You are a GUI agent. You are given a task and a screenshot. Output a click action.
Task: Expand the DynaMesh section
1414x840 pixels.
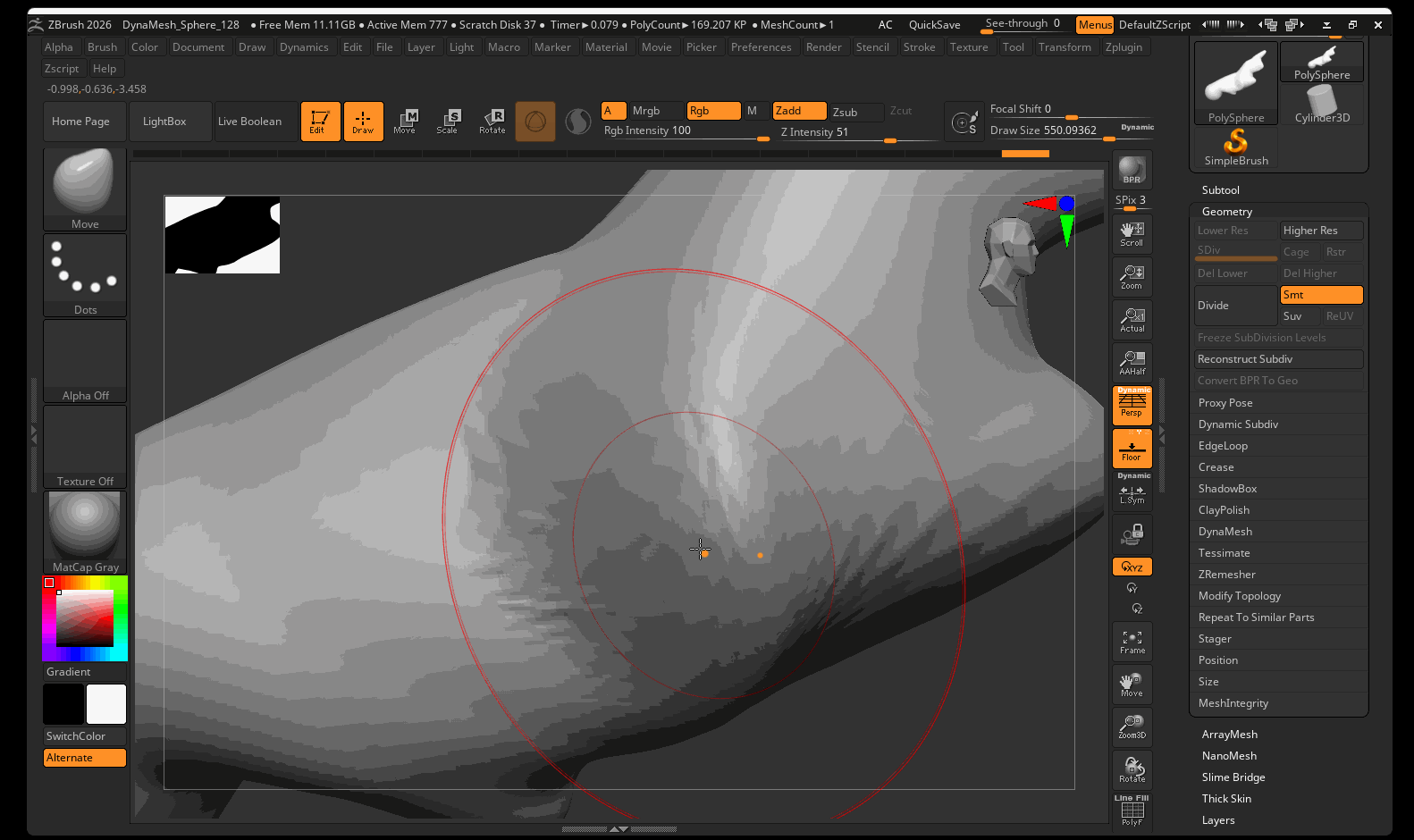pos(1225,532)
